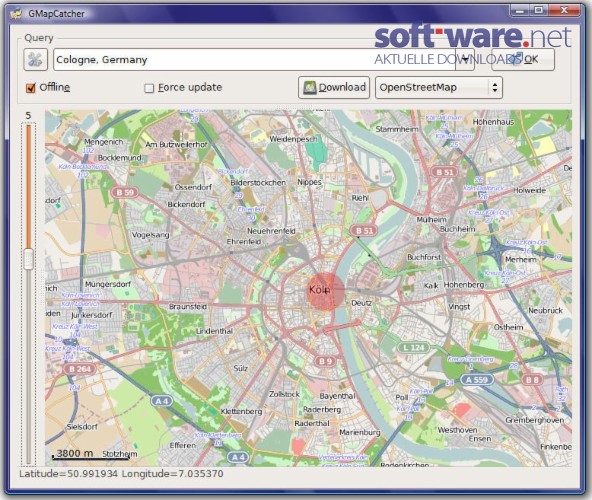This screenshot has width=592, height=500.
Task: Uncheck the Offline checkbox
Action: 30,88
